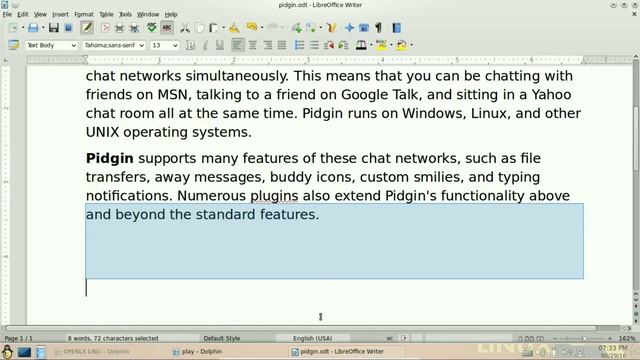Click the Document as E-mail icon

(69, 28)
